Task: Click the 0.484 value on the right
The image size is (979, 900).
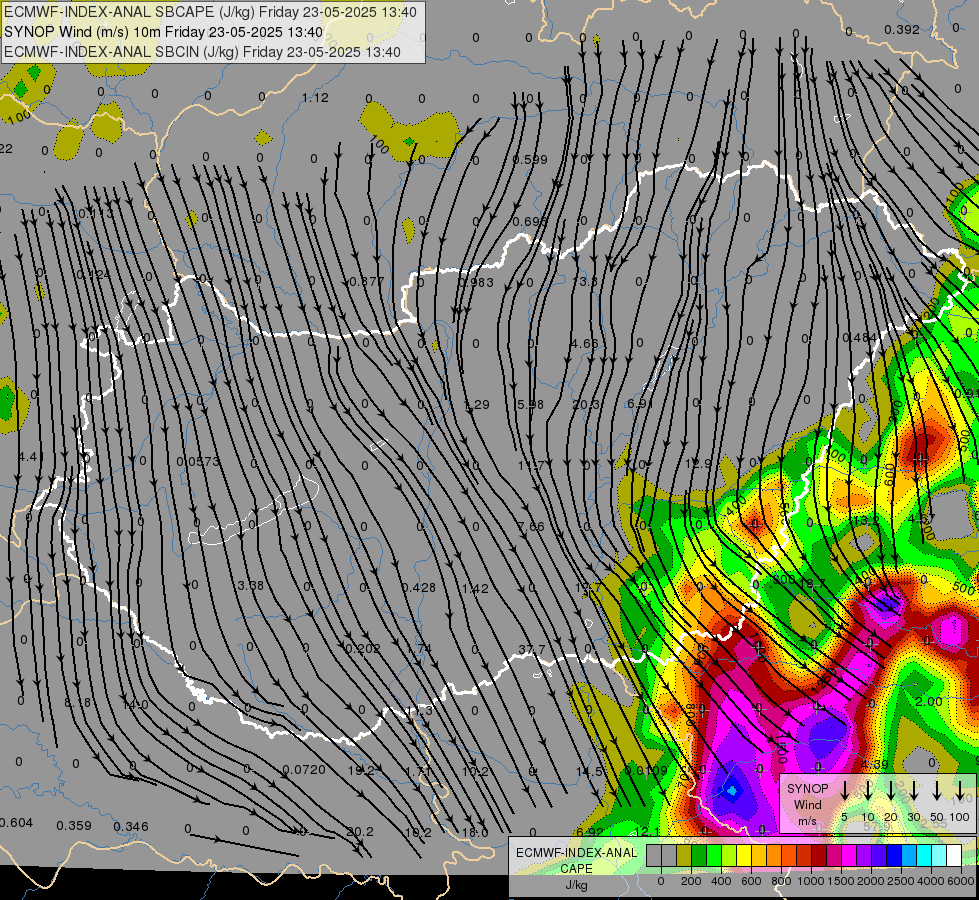Action: click(x=860, y=338)
